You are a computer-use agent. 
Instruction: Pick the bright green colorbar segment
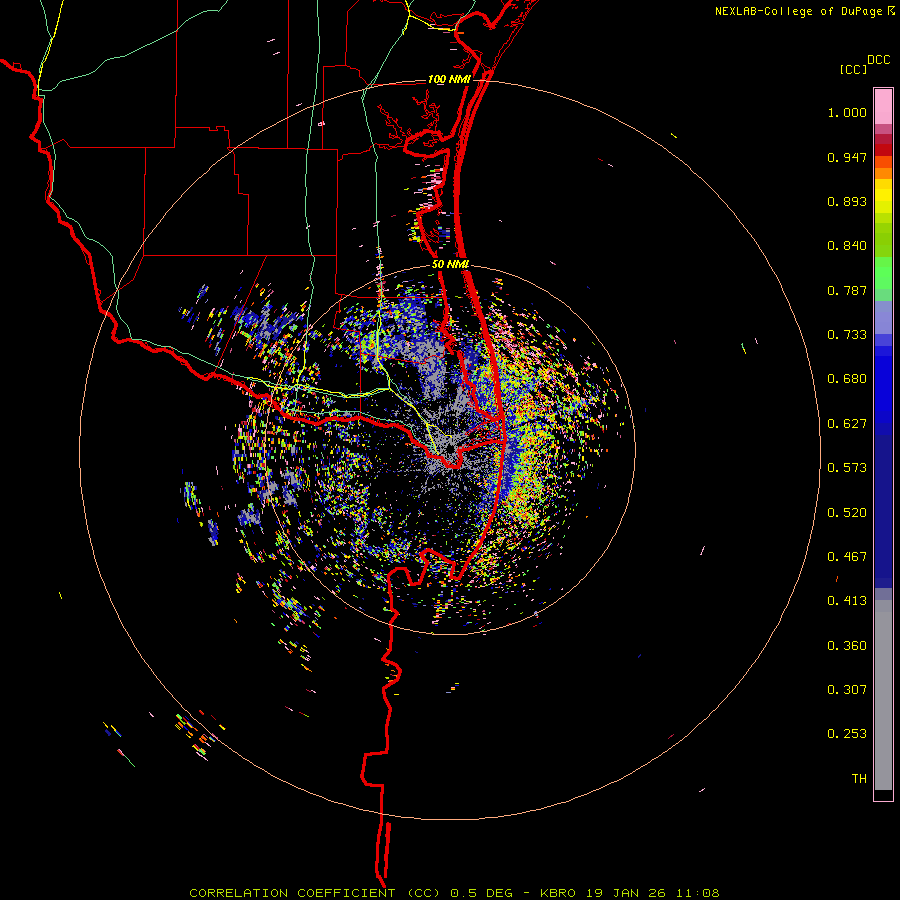coord(883,273)
